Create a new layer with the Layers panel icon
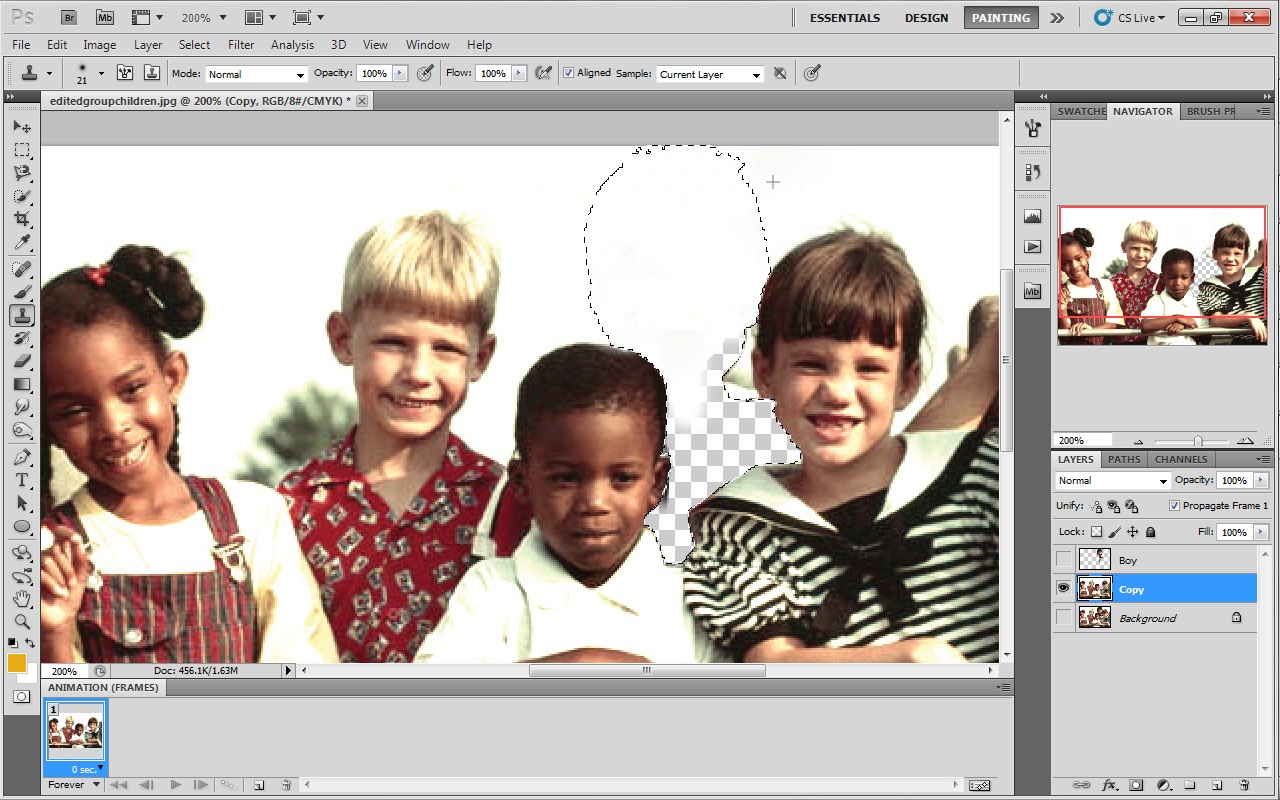This screenshot has width=1280, height=800. click(1217, 785)
